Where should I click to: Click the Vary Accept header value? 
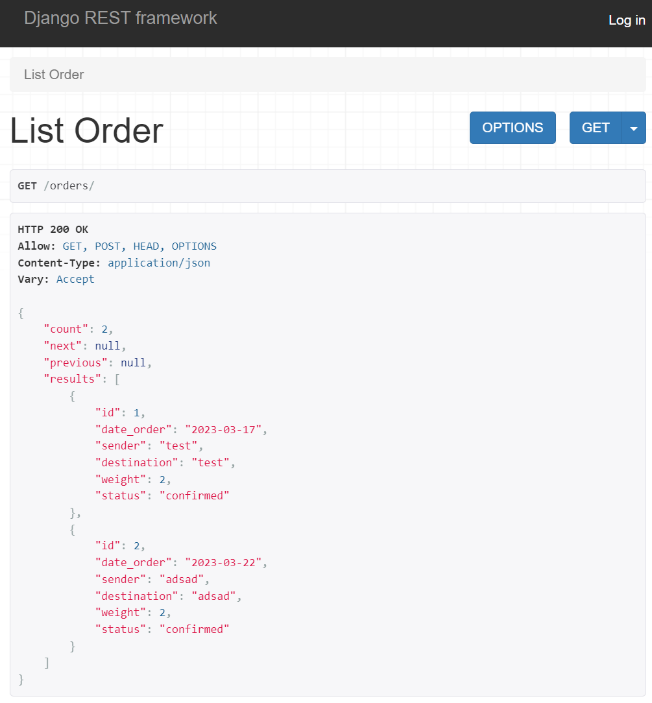75,279
